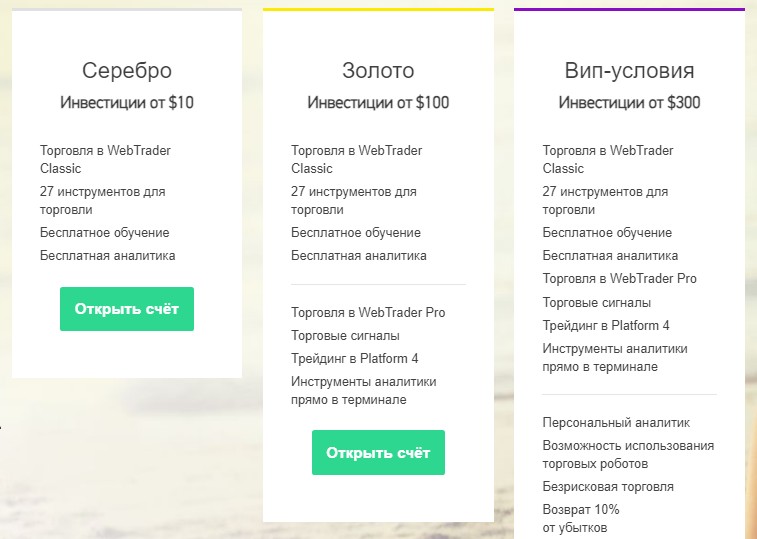Click "Возможность использования торговых роботов" feature
Image resolution: width=757 pixels, height=539 pixels.
(x=628, y=454)
